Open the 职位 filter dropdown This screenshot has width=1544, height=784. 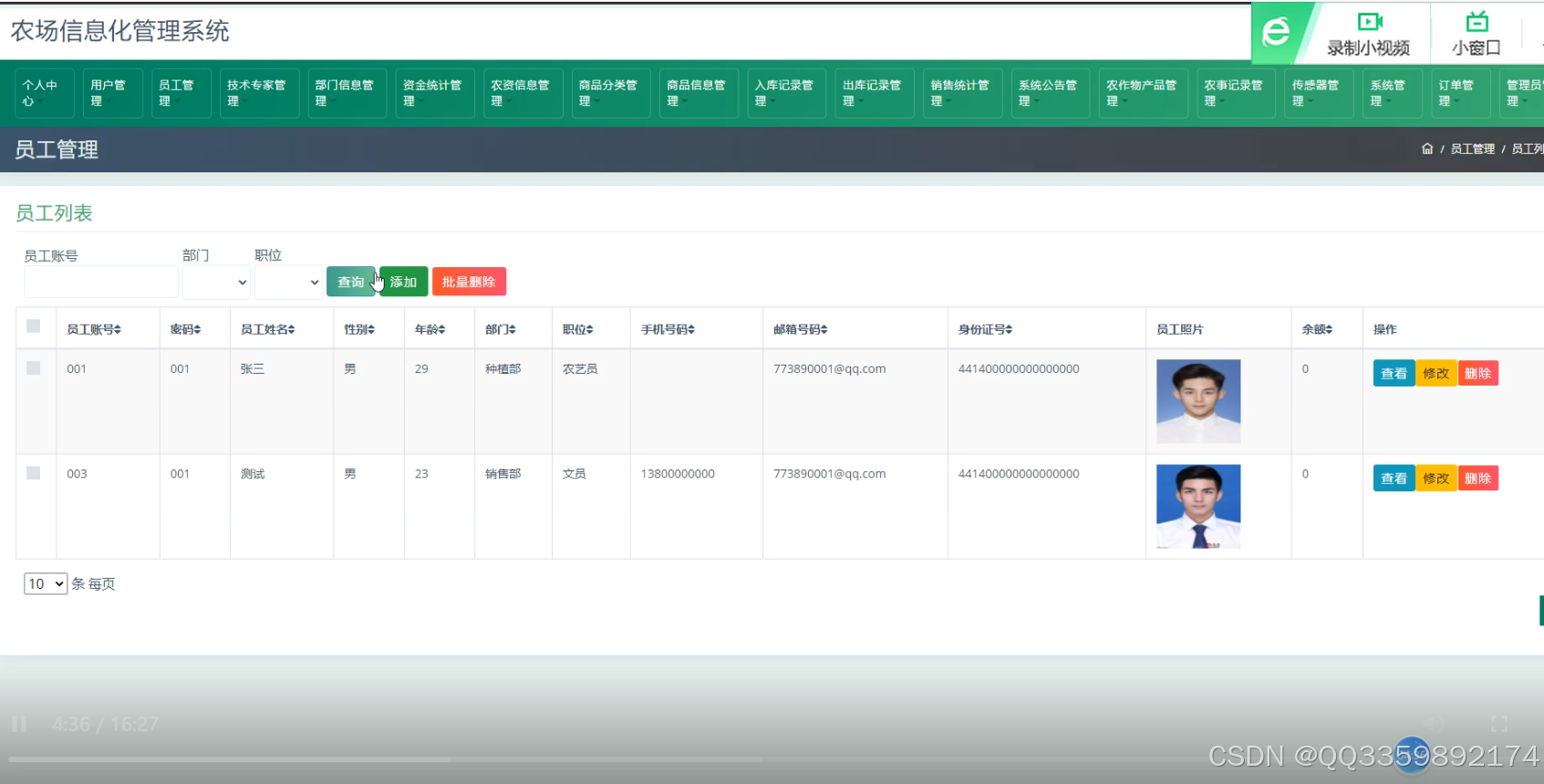coord(288,283)
